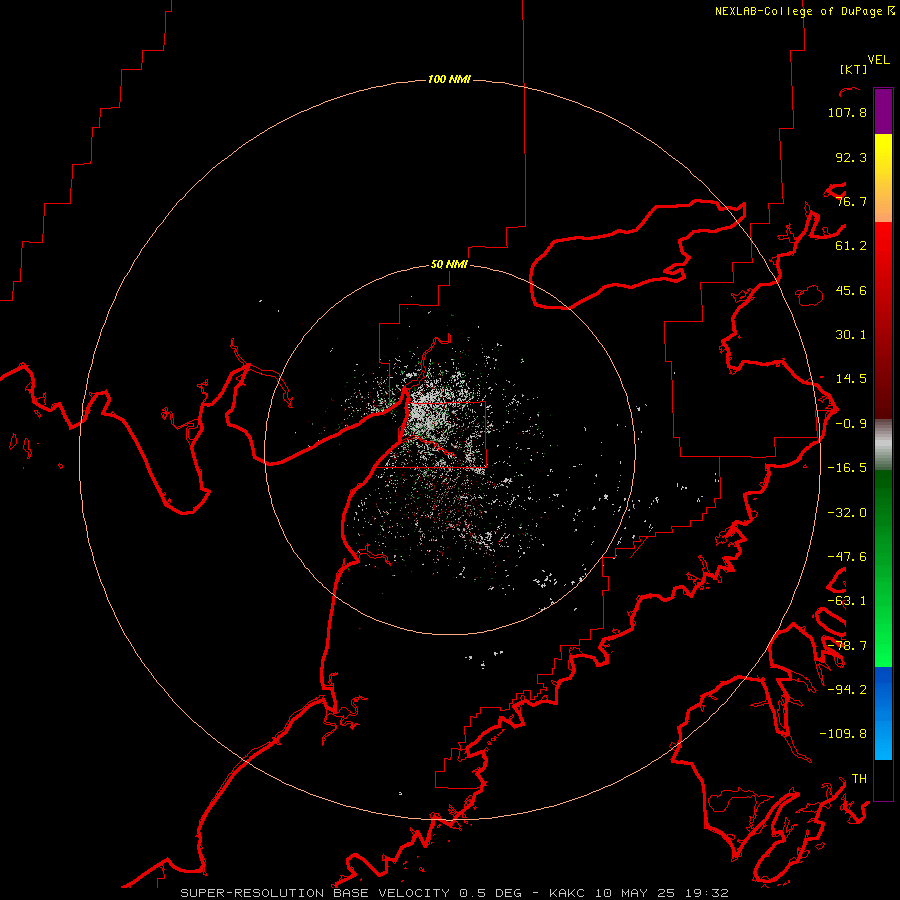The image size is (900, 900).
Task: Click the -16.5 velocity scale value
Action: (x=847, y=468)
